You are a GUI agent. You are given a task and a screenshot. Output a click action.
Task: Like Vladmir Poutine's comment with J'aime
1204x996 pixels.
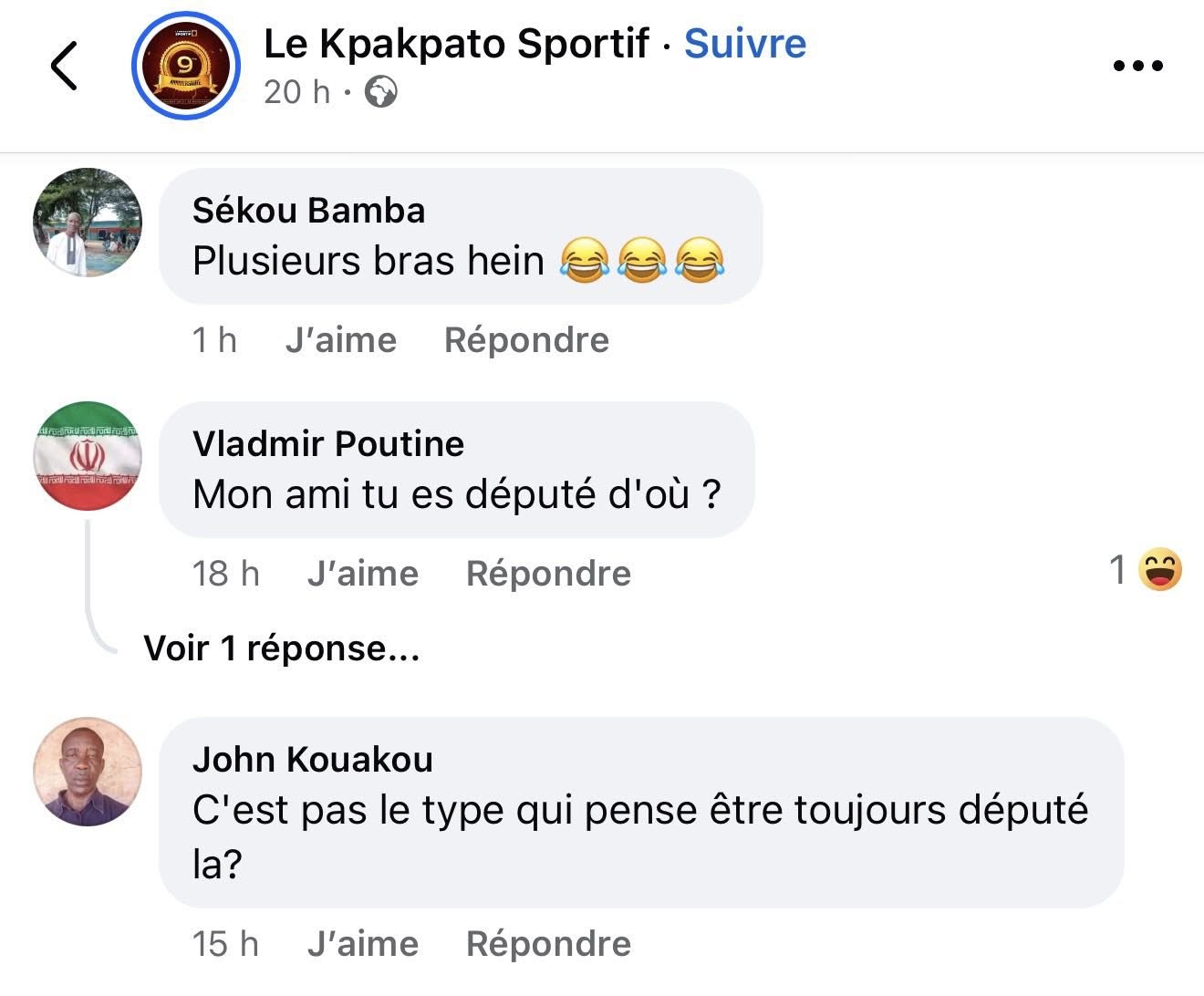pyautogui.click(x=363, y=574)
